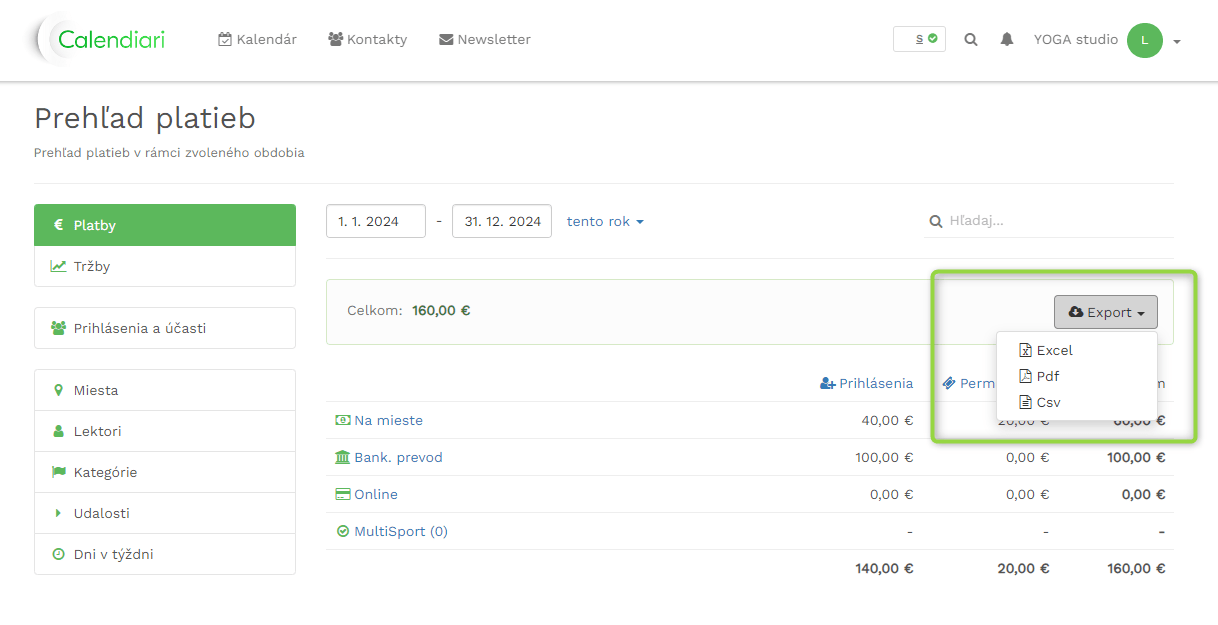This screenshot has width=1218, height=625.
Task: Click the Calendiari logo
Action: 99,40
